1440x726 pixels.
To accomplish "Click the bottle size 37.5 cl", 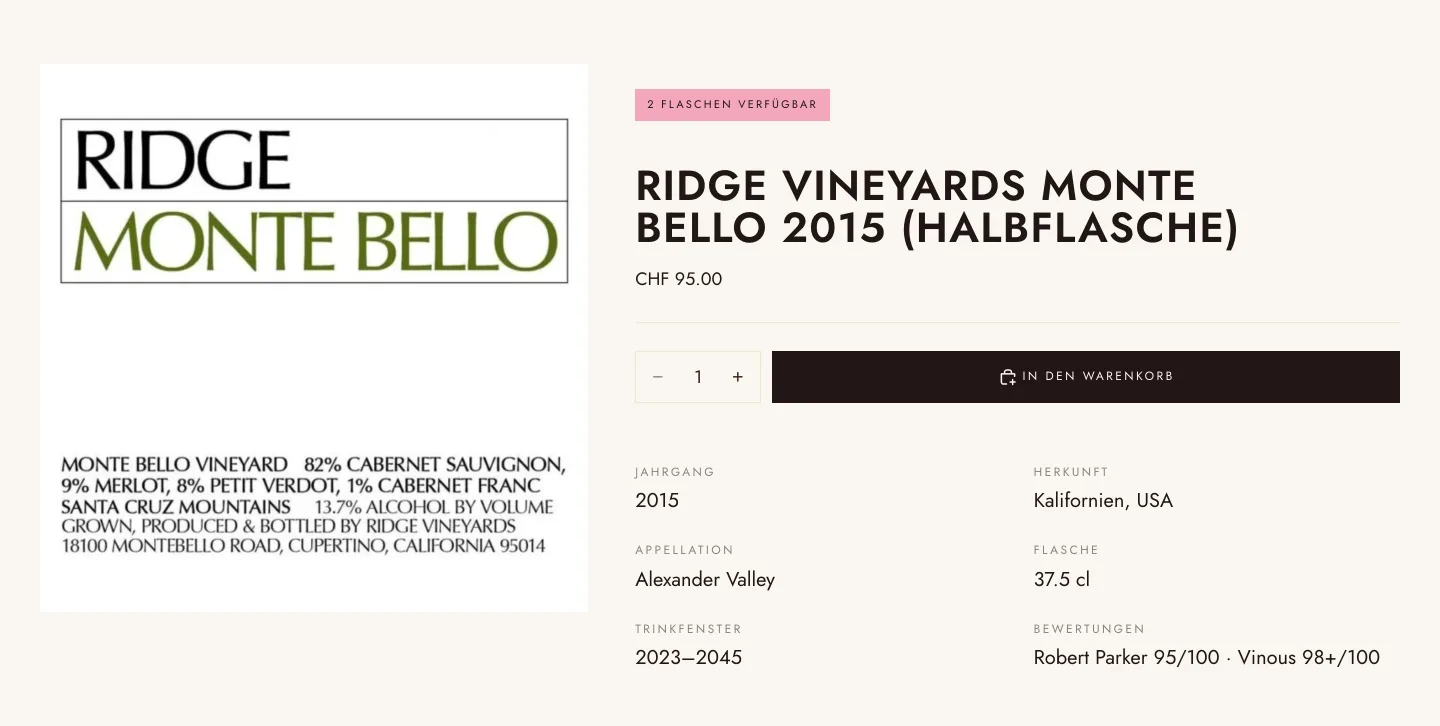I will pyautogui.click(x=1062, y=579).
